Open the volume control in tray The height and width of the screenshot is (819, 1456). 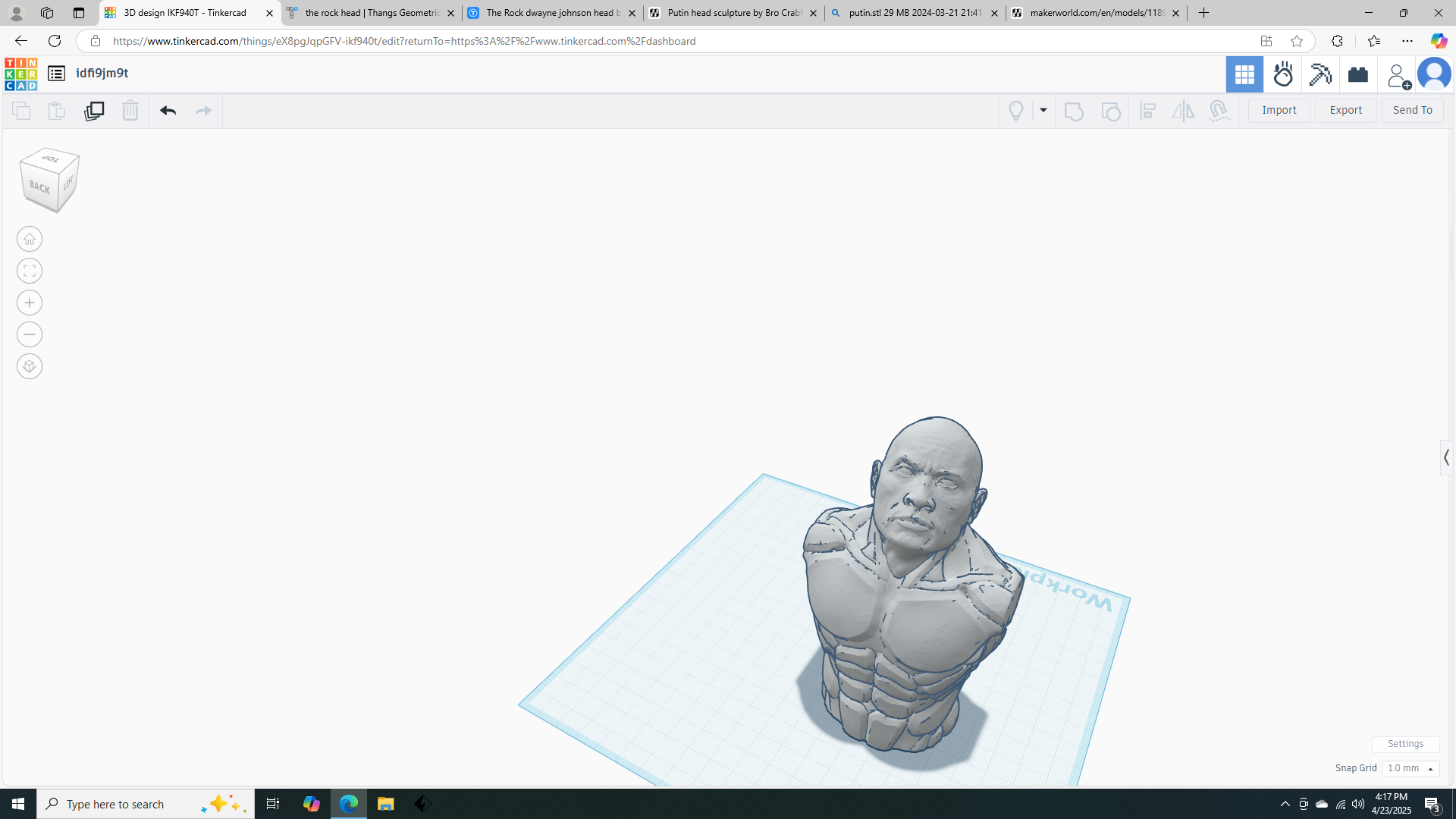[1358, 804]
